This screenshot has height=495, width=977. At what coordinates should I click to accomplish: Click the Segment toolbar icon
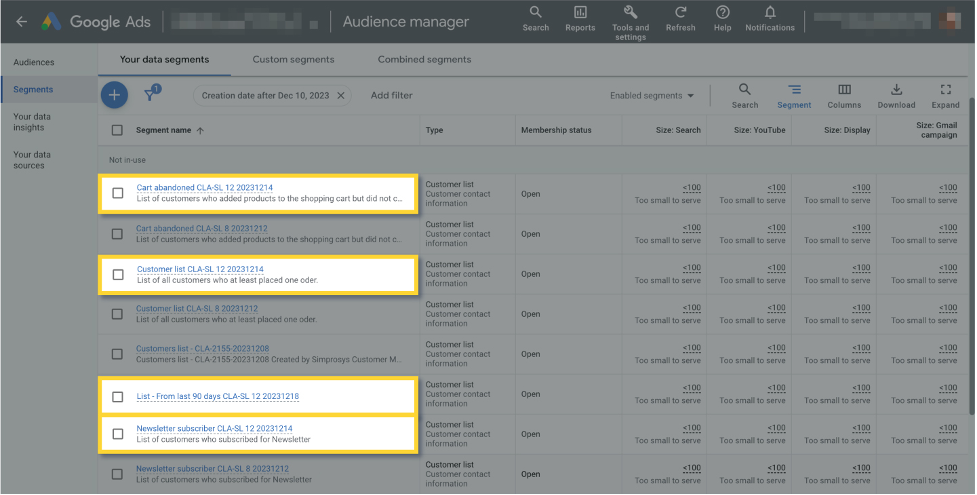[x=794, y=95]
